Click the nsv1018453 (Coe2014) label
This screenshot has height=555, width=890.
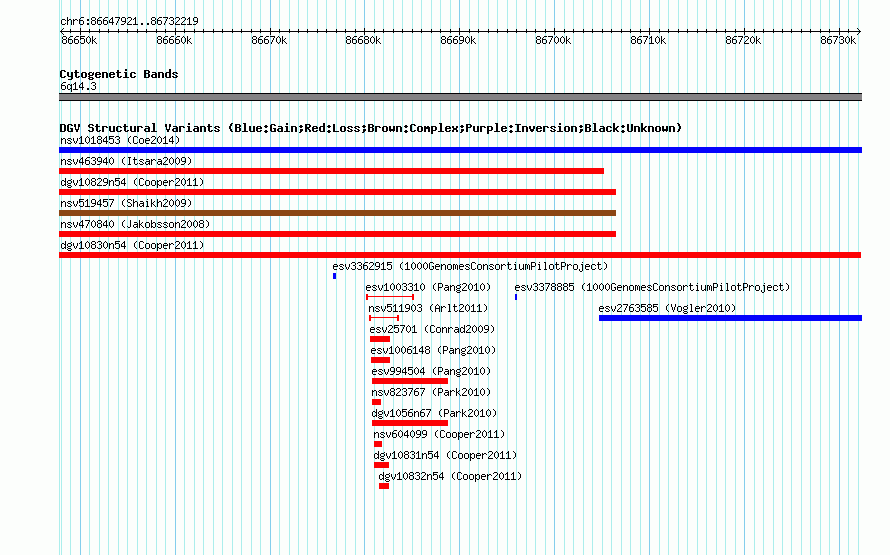(120, 140)
